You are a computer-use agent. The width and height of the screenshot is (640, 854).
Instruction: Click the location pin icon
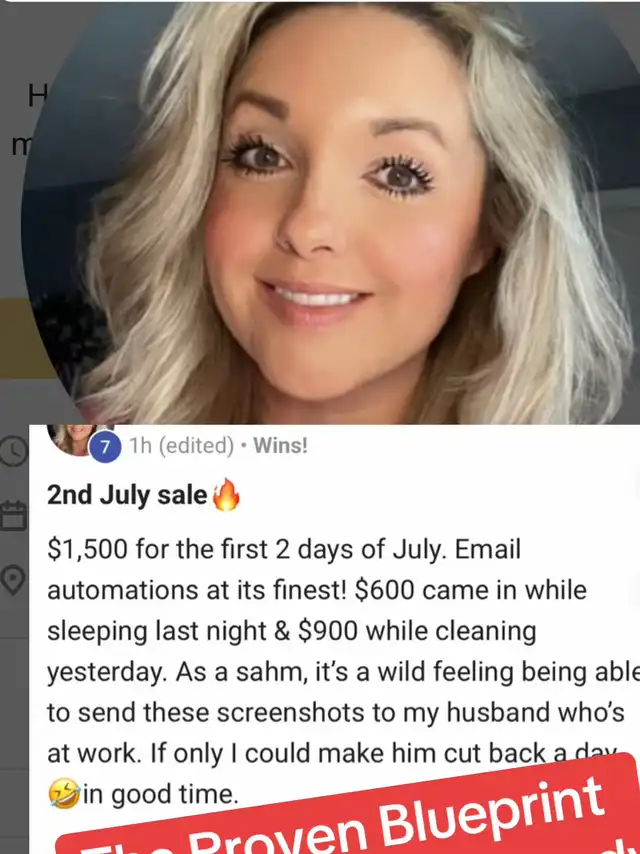pyautogui.click(x=12, y=581)
